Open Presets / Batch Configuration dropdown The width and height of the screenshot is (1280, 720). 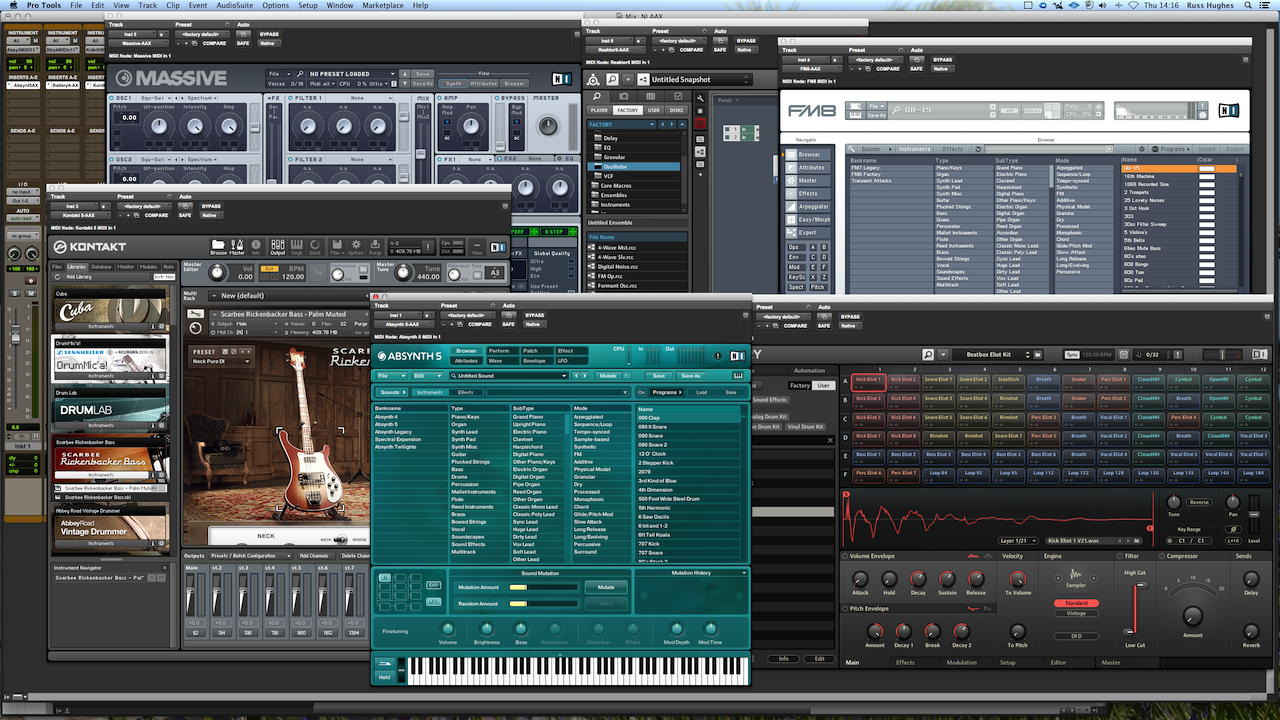coord(250,555)
